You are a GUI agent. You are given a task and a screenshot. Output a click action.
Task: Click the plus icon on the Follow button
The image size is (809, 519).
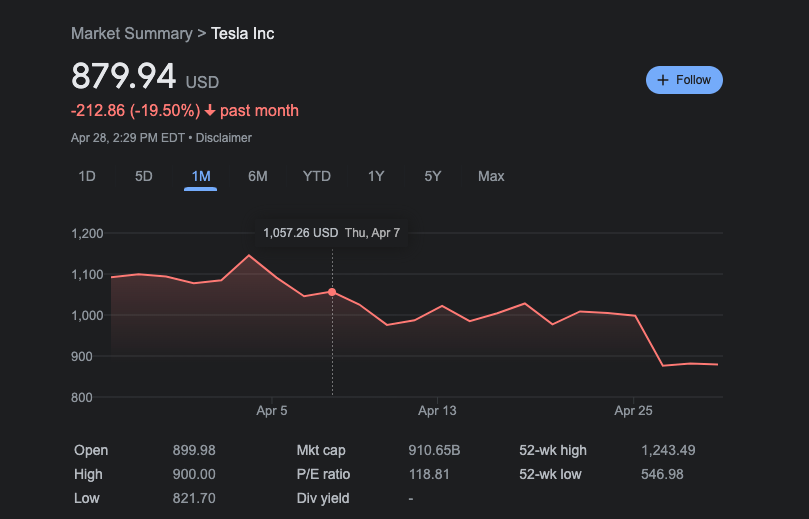click(x=663, y=80)
